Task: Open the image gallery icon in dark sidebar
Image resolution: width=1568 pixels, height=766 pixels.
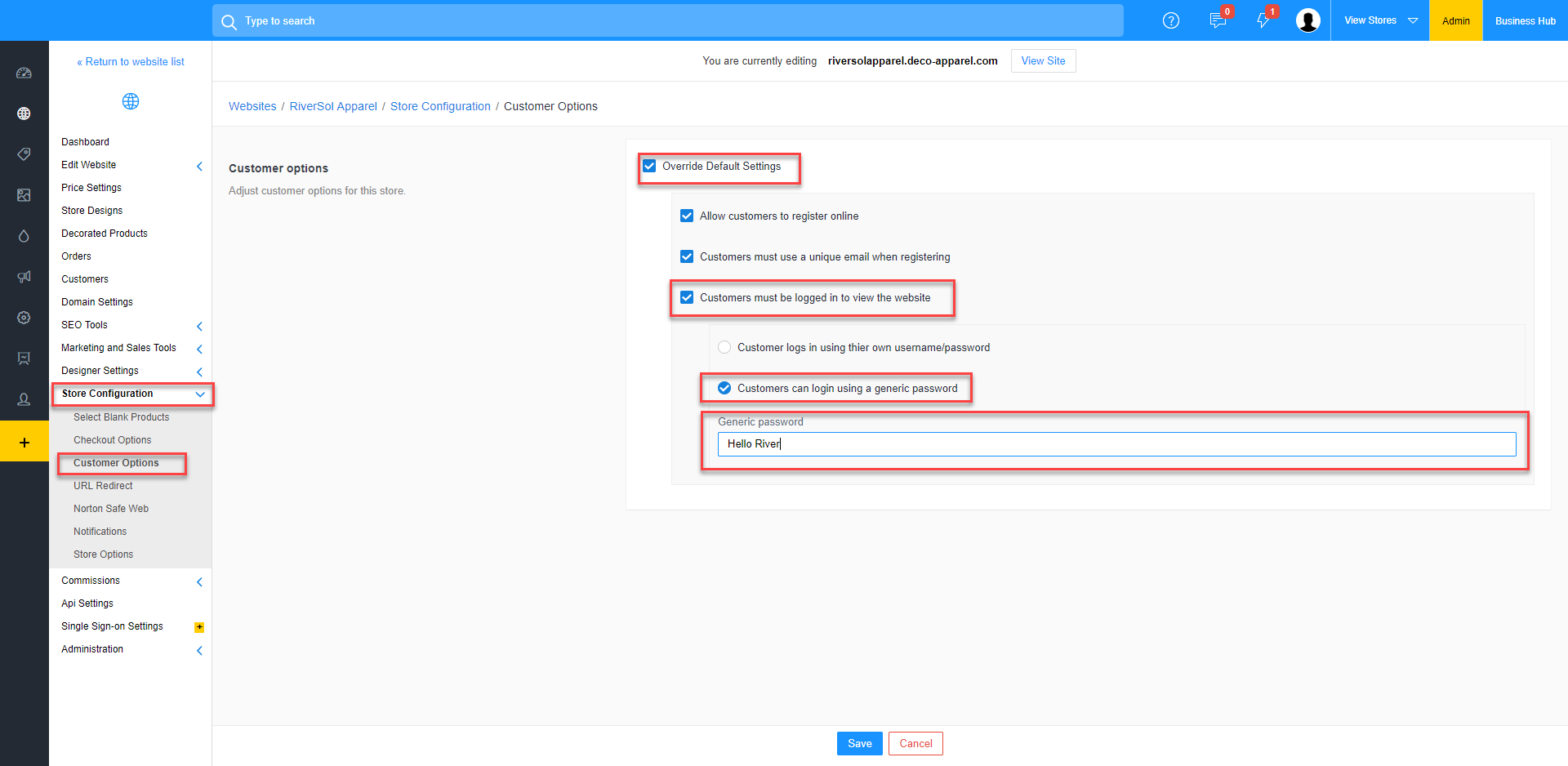Action: [24, 195]
